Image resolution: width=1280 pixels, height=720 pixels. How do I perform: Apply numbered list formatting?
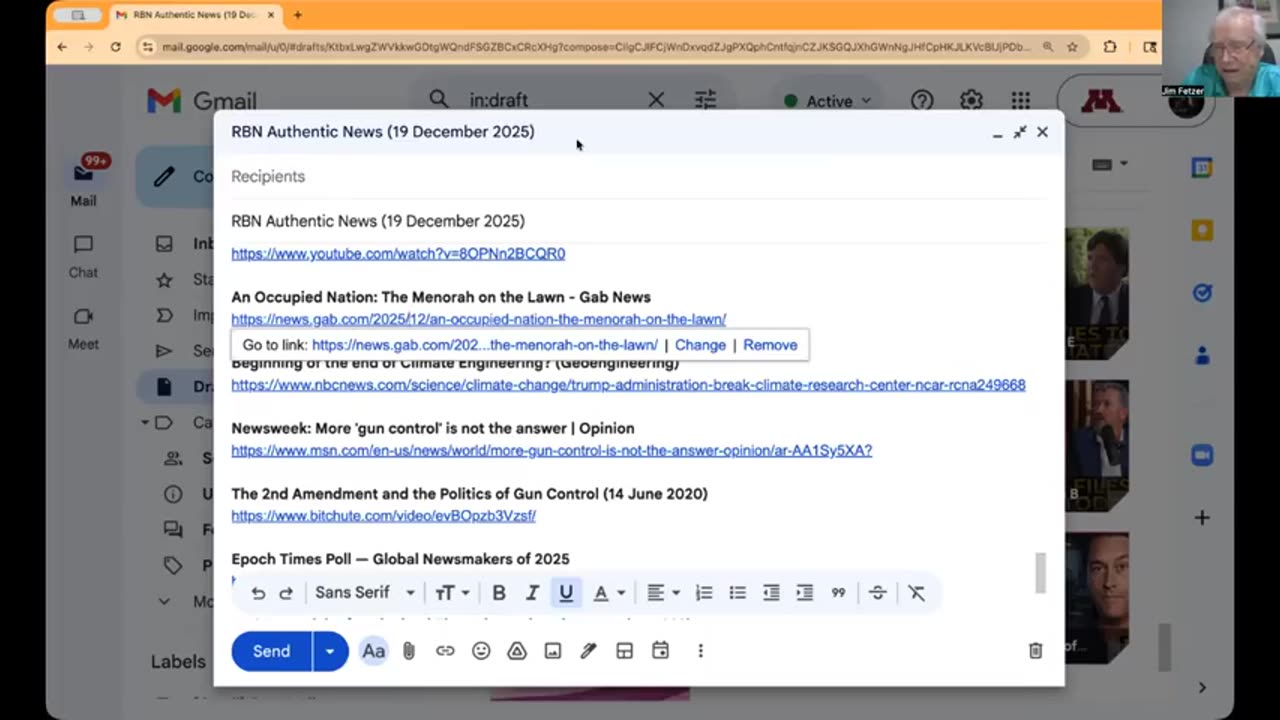pyautogui.click(x=704, y=593)
